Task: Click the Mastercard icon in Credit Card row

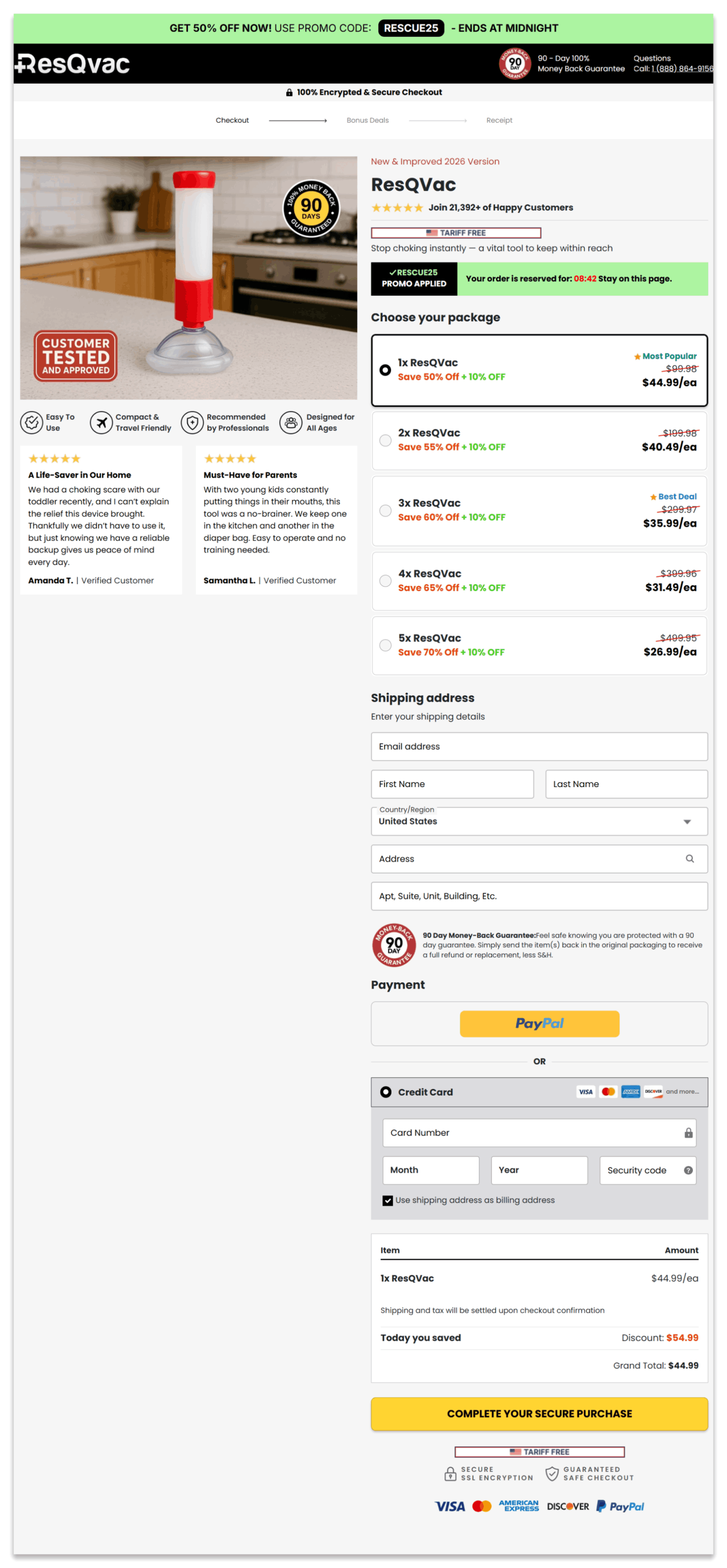Action: coord(608,1092)
